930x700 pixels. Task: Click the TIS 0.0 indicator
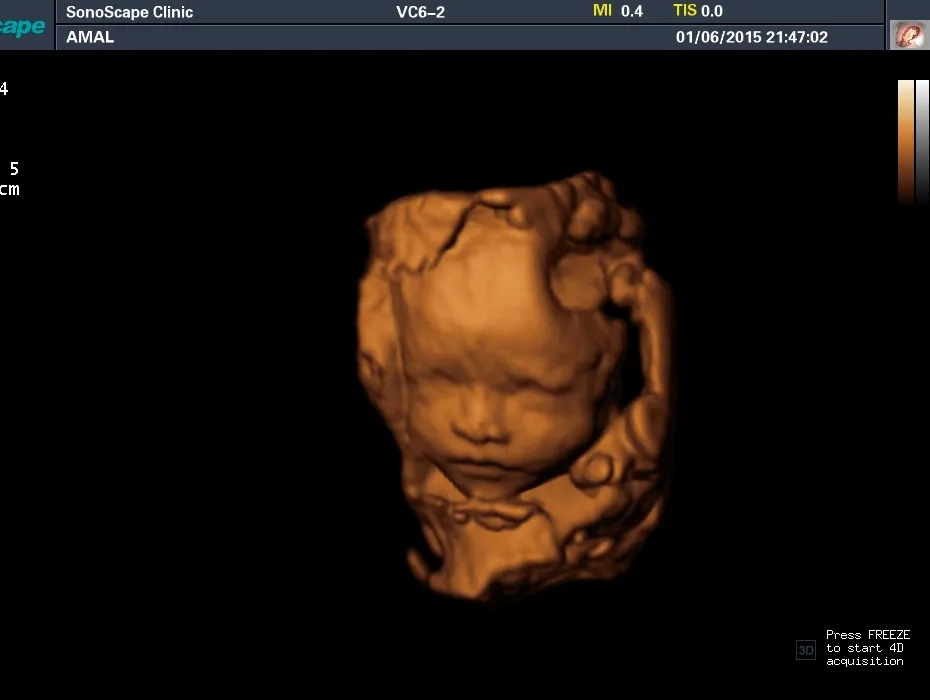pos(698,11)
